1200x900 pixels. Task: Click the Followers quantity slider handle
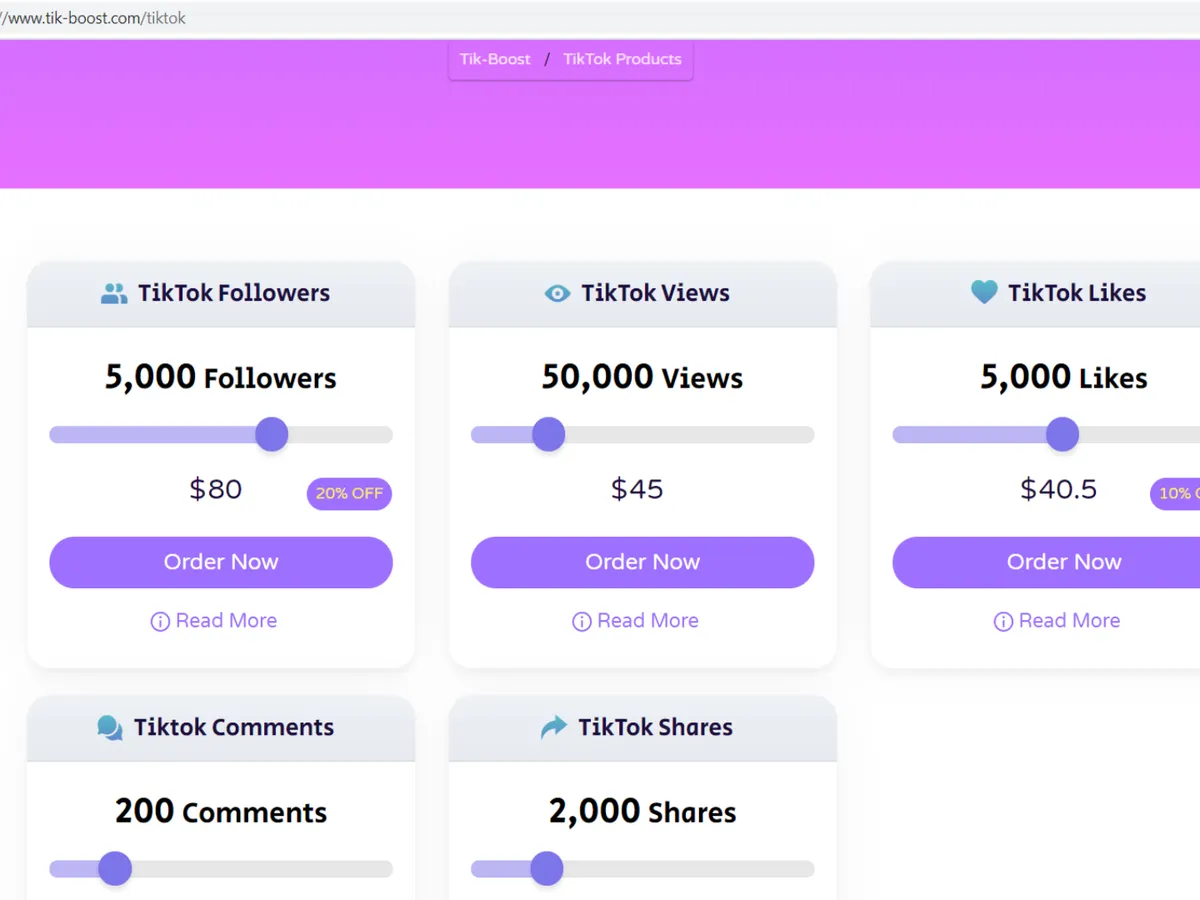pos(271,435)
